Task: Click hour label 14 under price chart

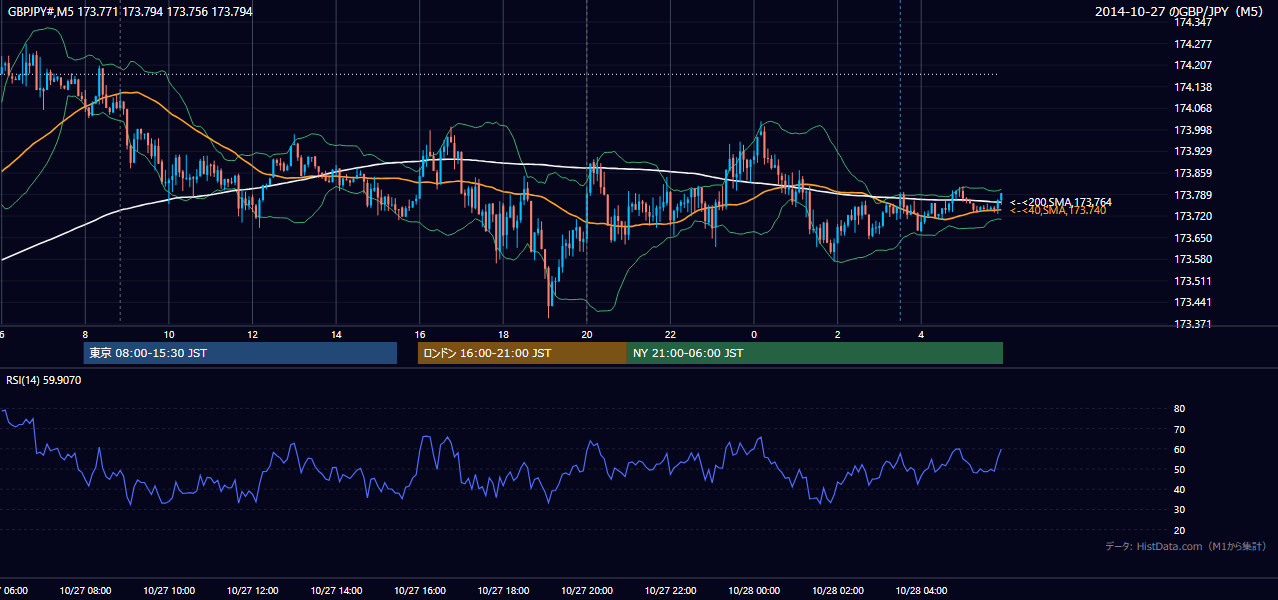Action: tap(336, 334)
